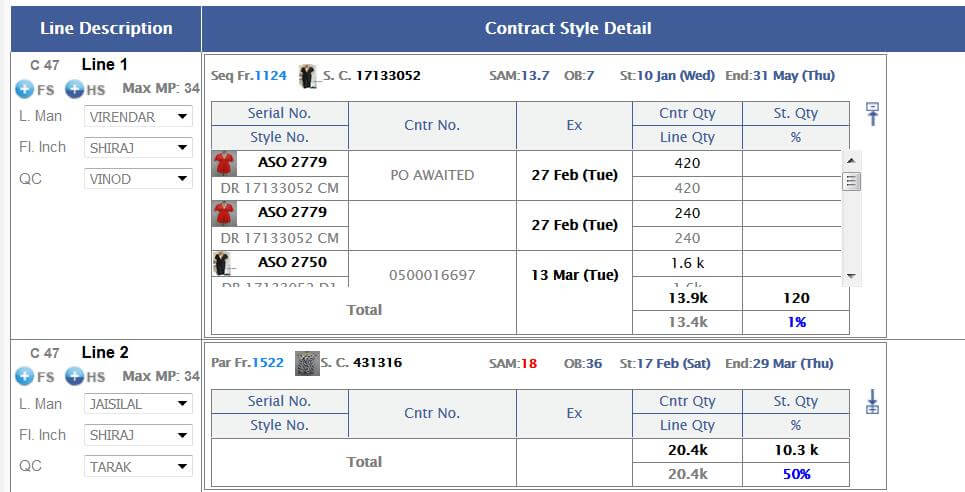Open fabric thumbnail beside S. C. 431316
Screen dimensions: 965x492
(x=307, y=363)
